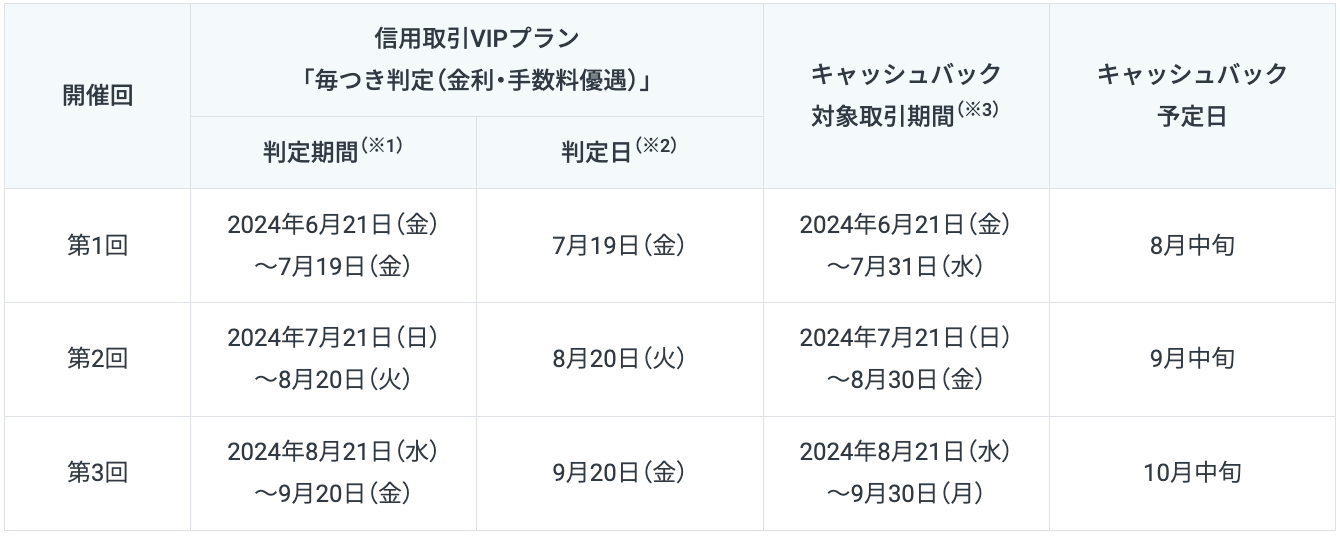
Task: Click the キャッシュバック予定日 header
Action: point(1193,96)
